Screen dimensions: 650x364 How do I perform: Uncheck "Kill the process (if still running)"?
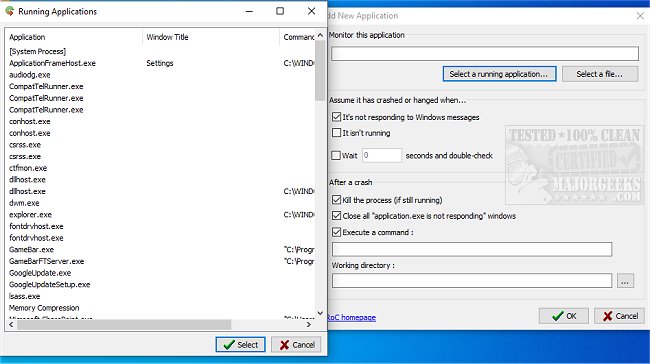(337, 200)
